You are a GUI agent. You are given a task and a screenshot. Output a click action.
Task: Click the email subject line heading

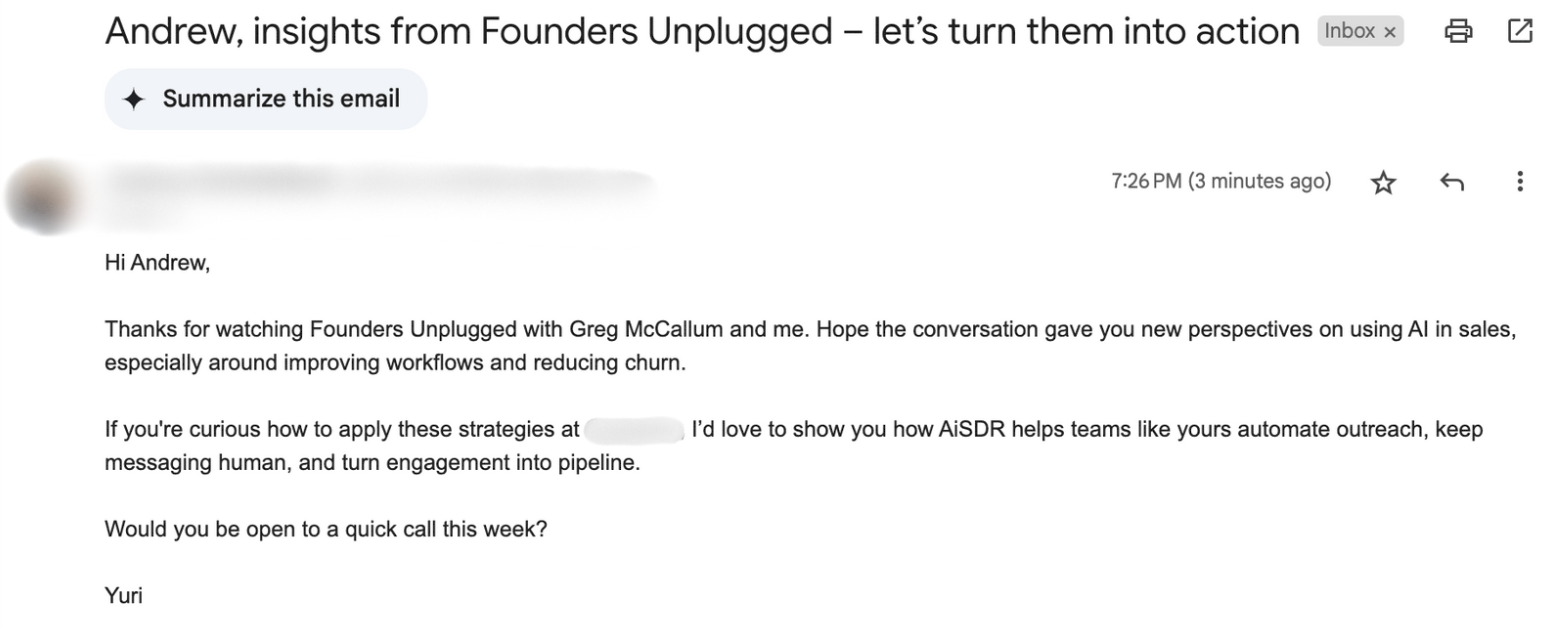pos(702,32)
